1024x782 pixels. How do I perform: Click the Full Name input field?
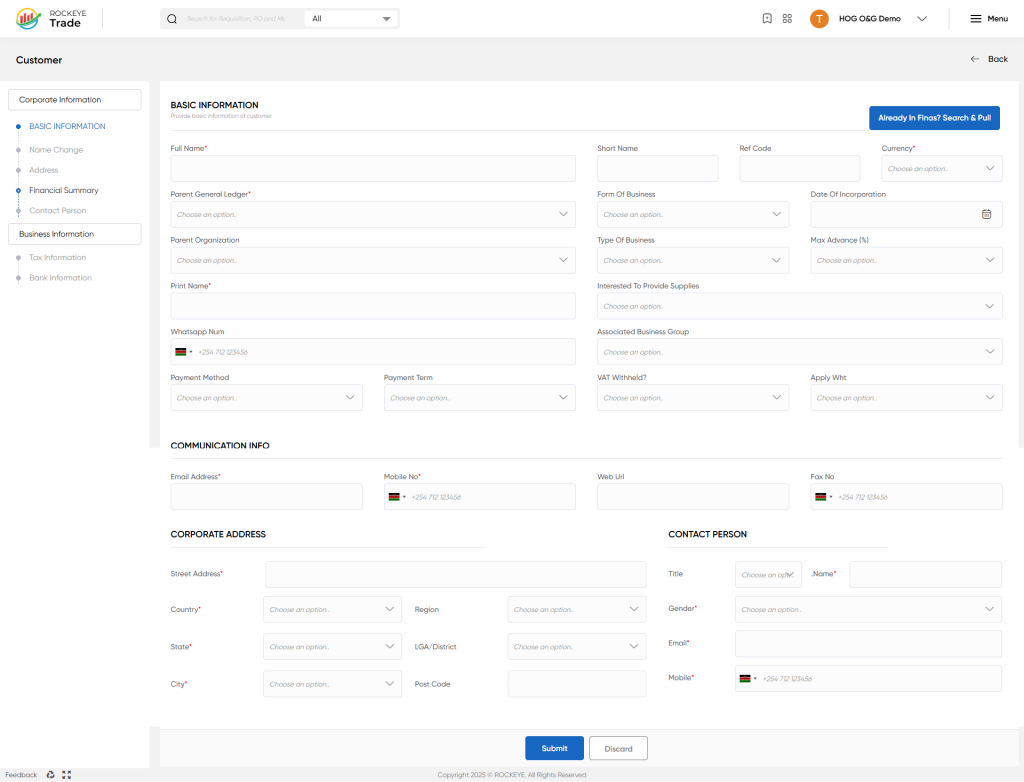(373, 169)
